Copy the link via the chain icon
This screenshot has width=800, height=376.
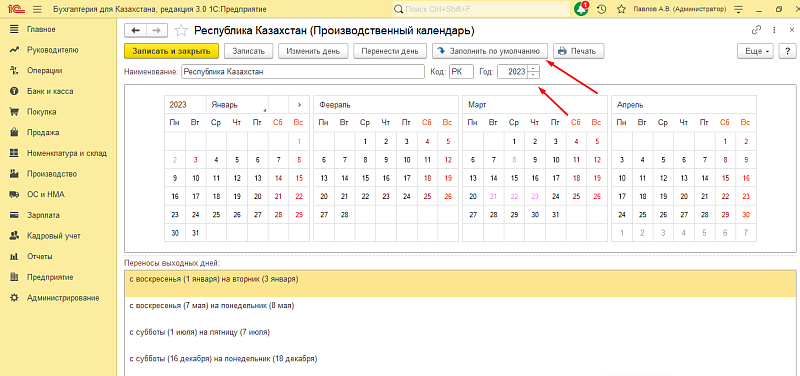tap(757, 30)
